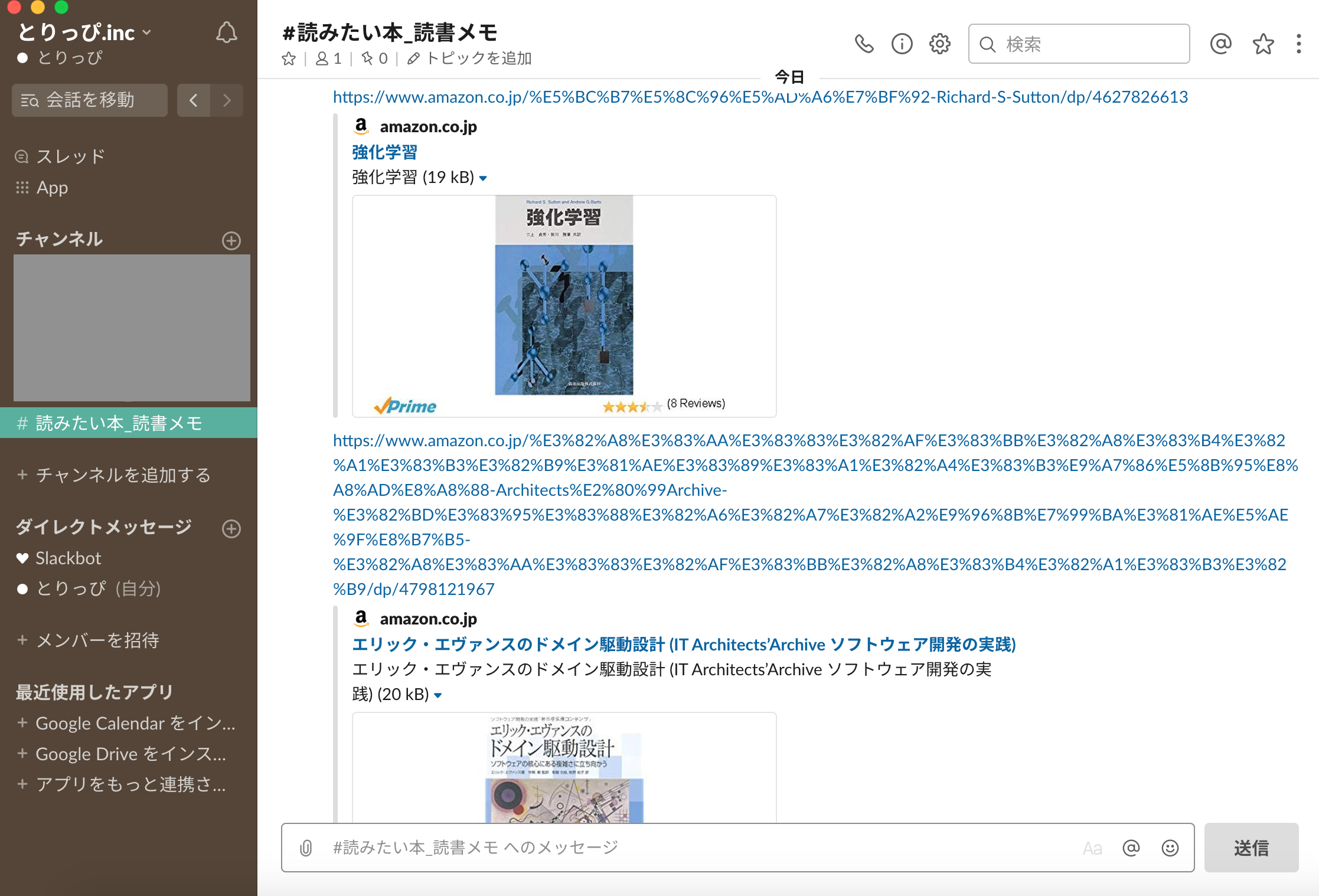Install Google Drive app
1319x896 pixels.
pos(122,754)
